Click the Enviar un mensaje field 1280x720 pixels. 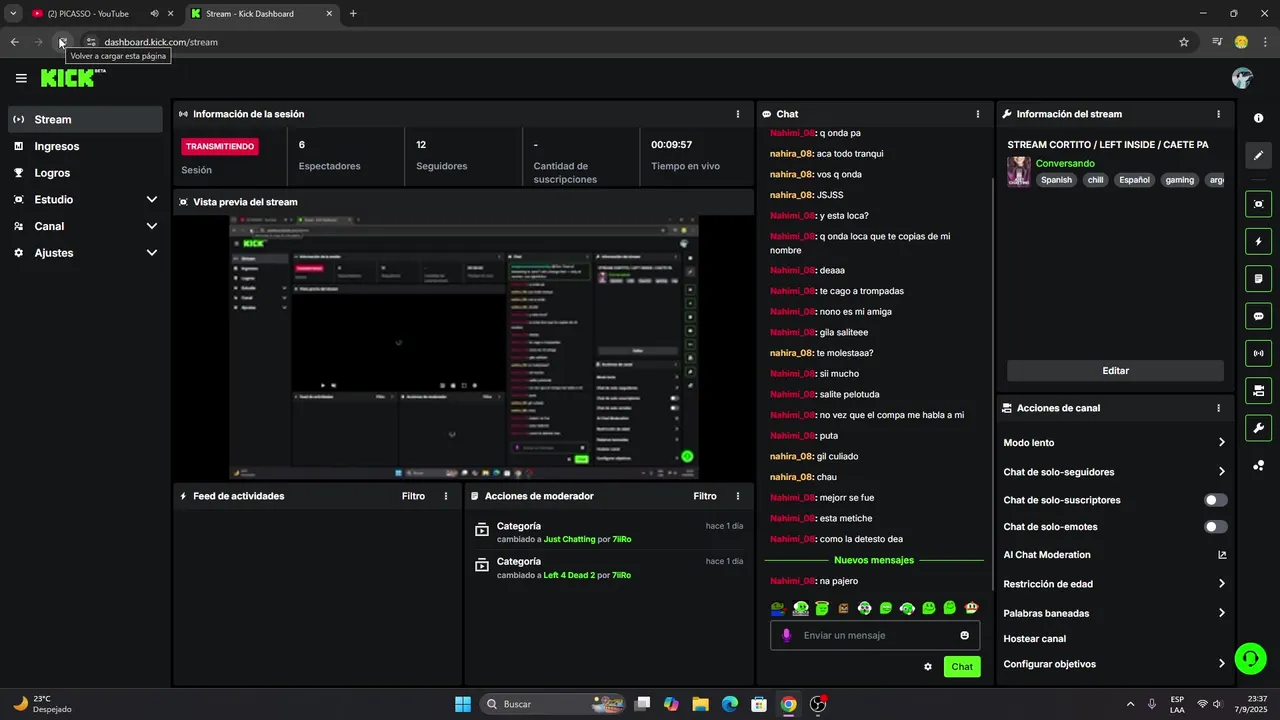pyautogui.click(x=875, y=635)
